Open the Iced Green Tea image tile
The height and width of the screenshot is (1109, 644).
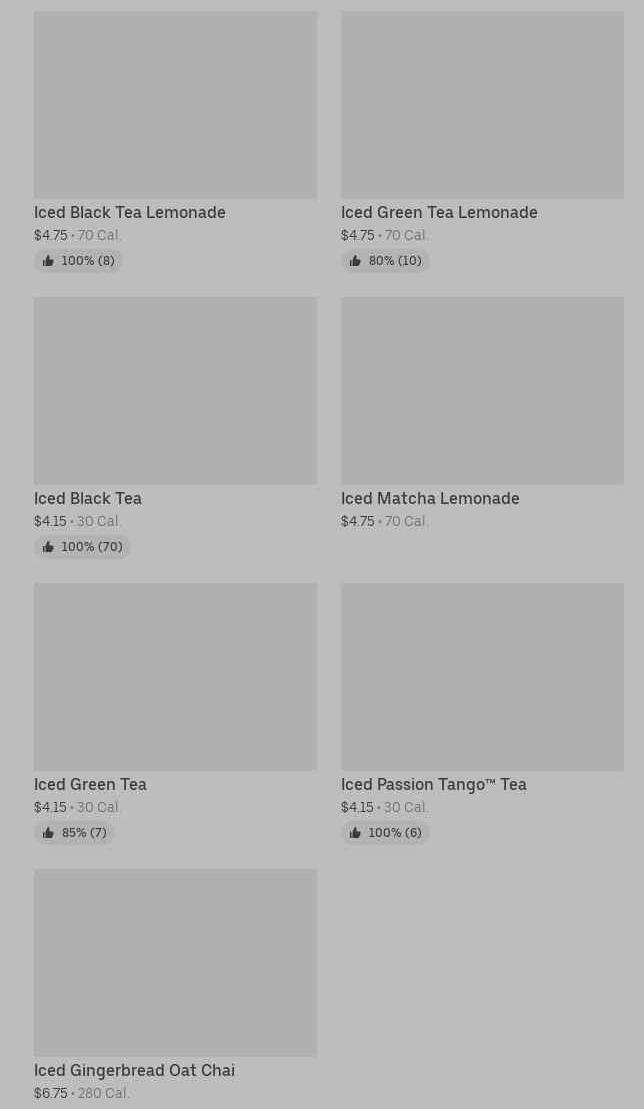(175, 677)
